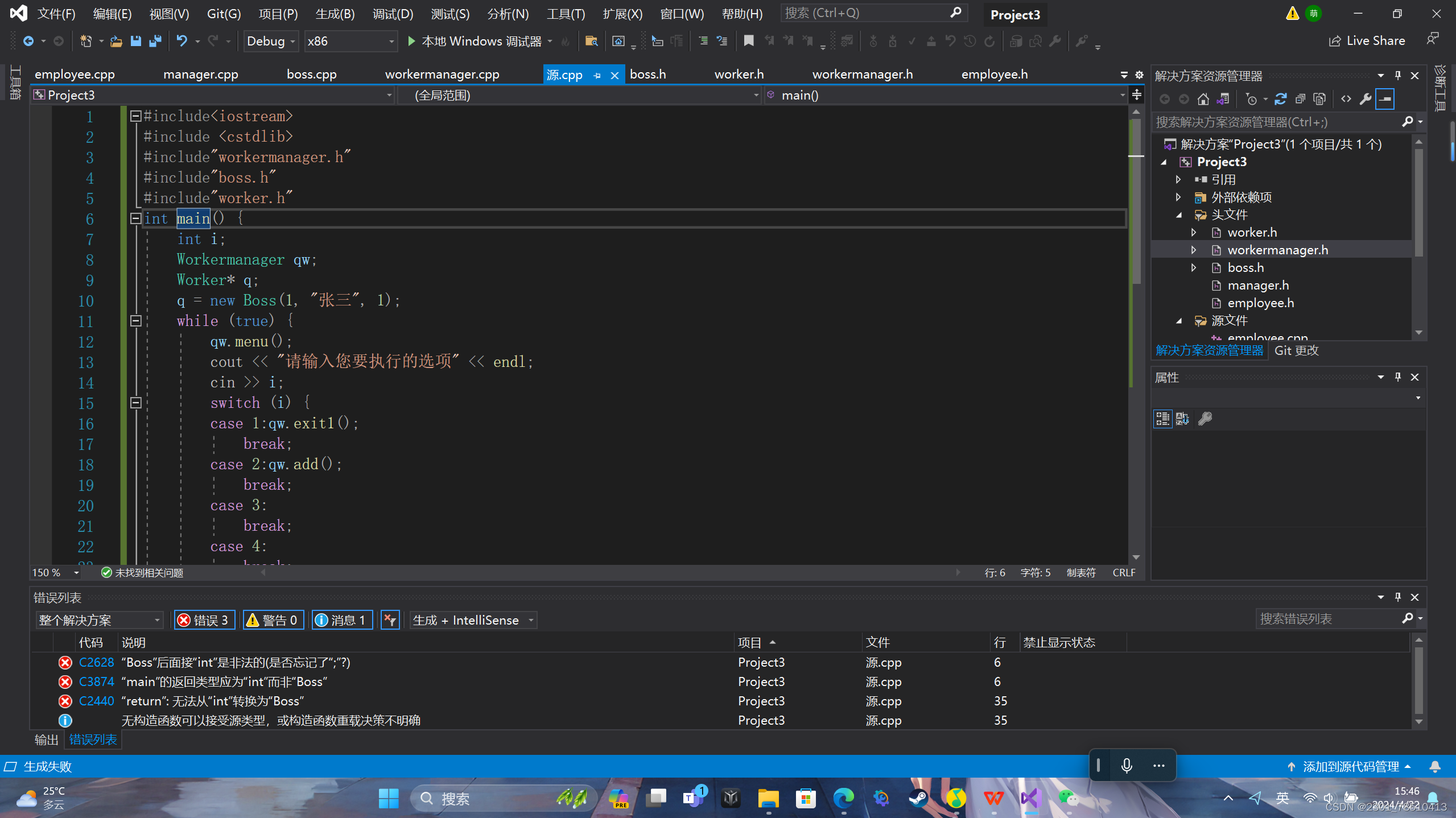Open Find in Files toolbar icon

(x=591, y=41)
